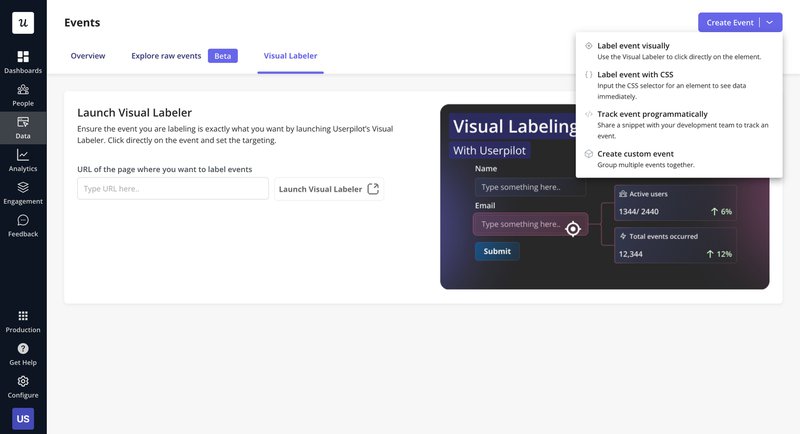Collapse the Create Event dropdown arrow
This screenshot has width=800, height=434.
click(770, 22)
